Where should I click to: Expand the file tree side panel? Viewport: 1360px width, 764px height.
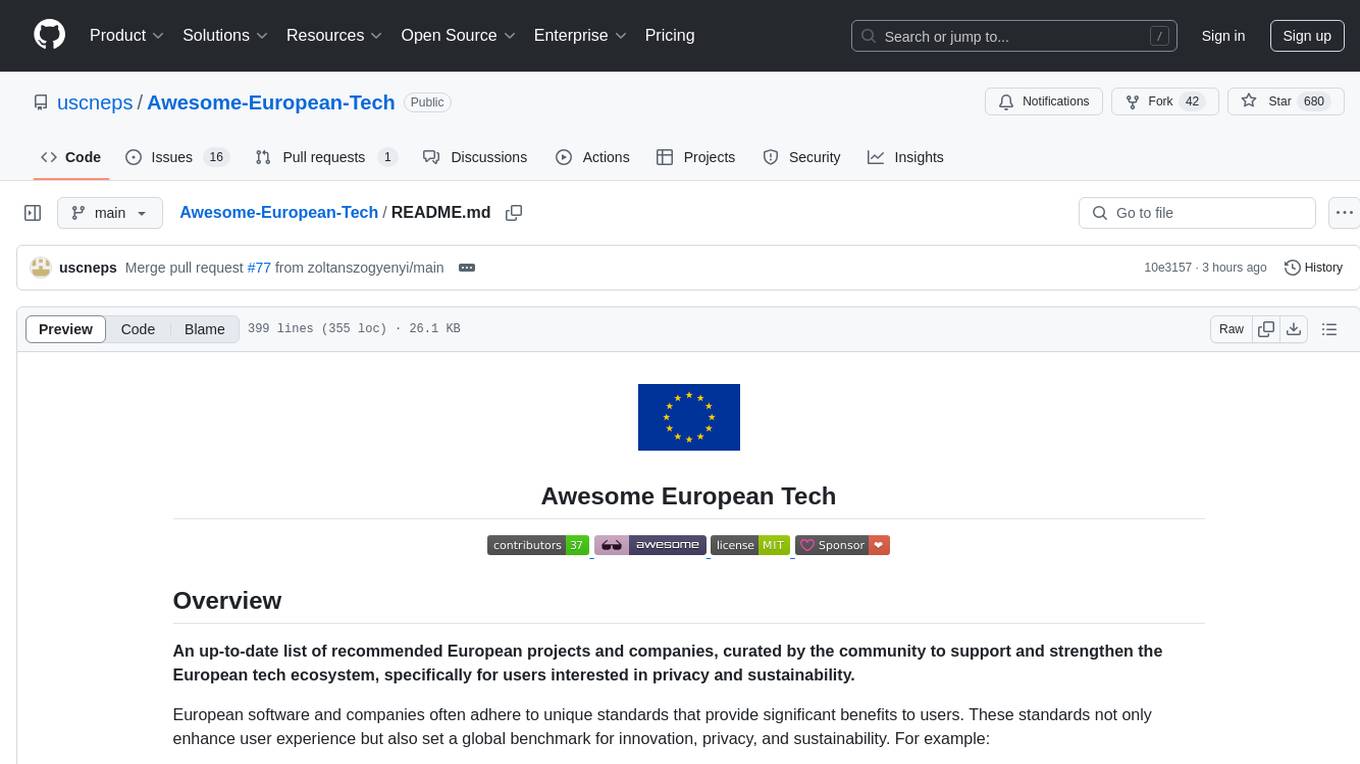(x=33, y=213)
